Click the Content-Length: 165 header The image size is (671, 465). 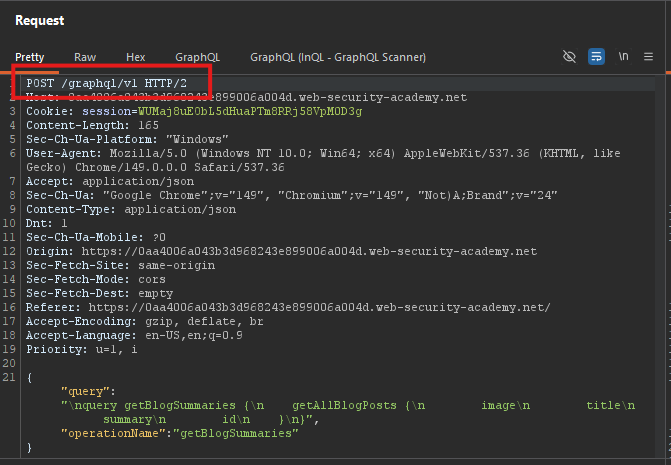click(x=92, y=125)
